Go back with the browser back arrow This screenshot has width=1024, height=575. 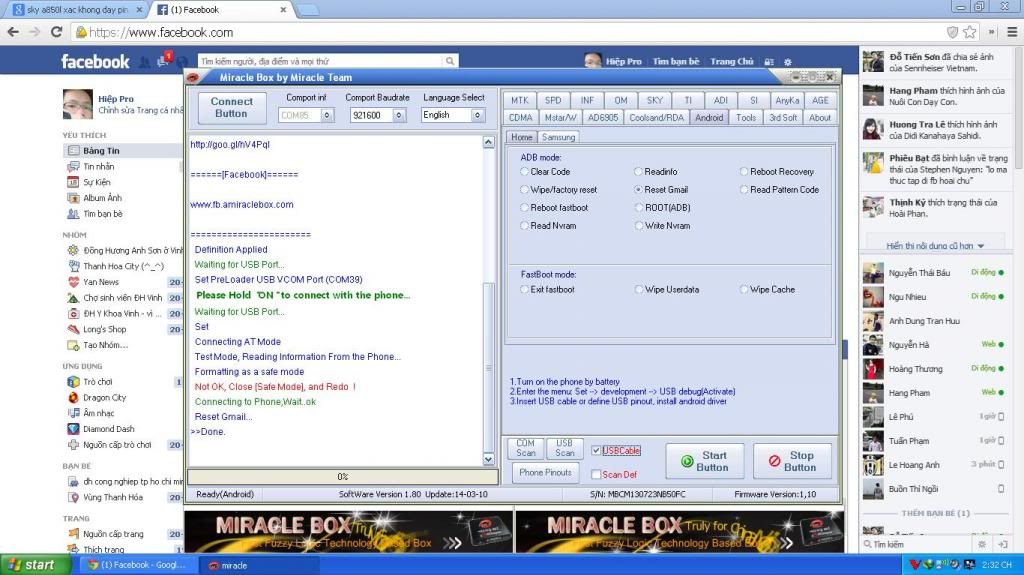(x=13, y=32)
